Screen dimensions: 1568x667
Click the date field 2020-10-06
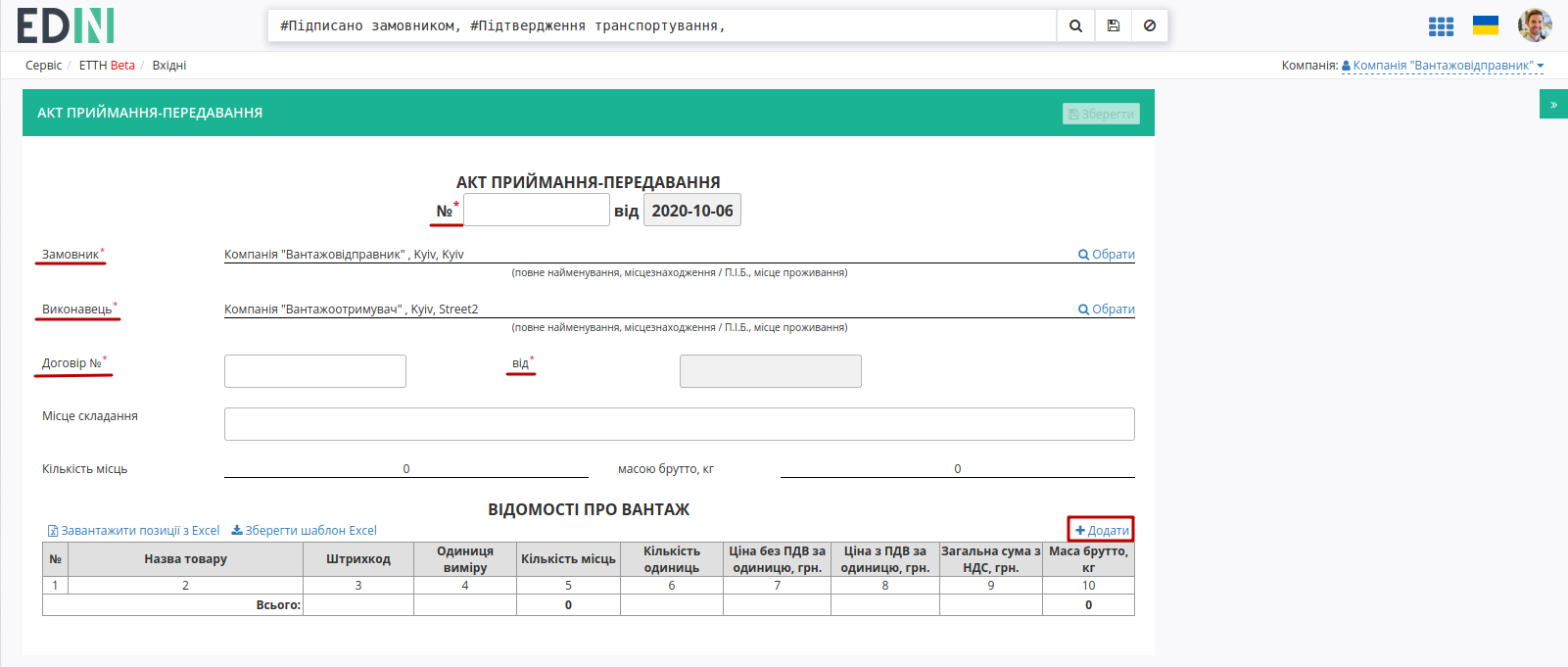point(692,210)
